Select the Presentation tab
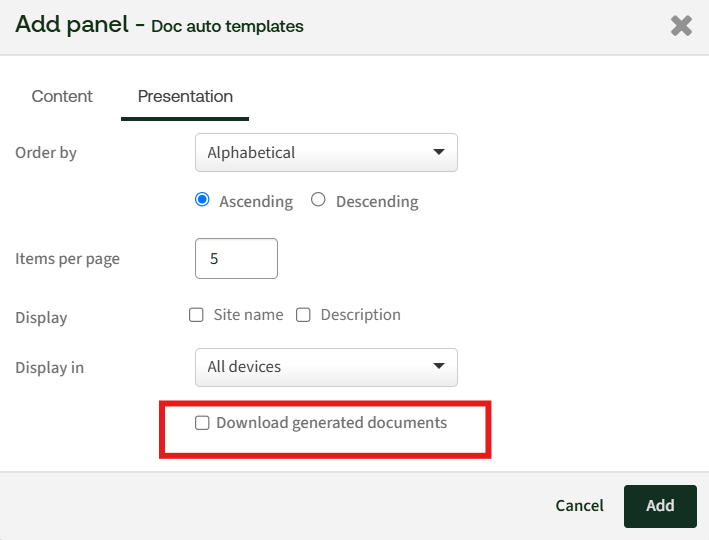The width and height of the screenshot is (709, 540). tap(185, 97)
